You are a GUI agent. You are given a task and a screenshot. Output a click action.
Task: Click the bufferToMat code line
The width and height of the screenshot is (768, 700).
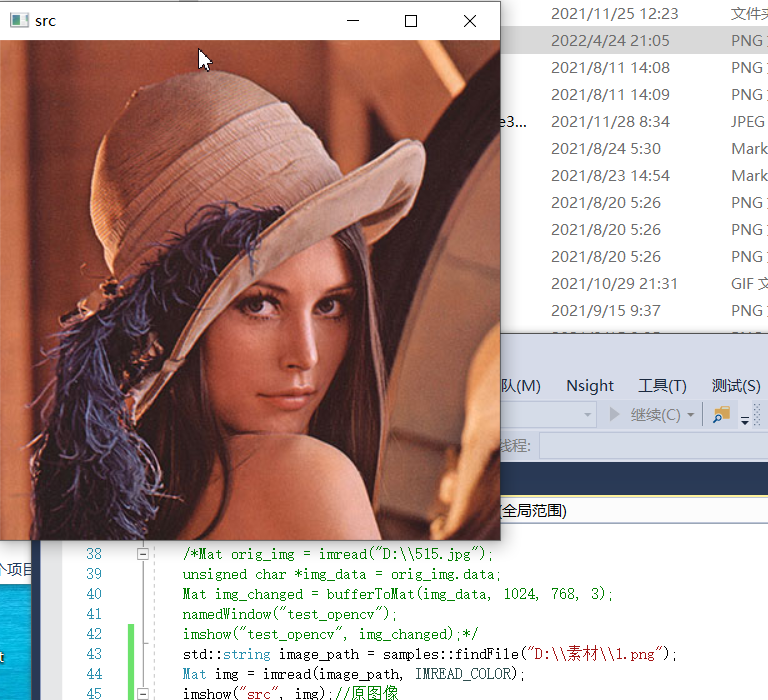tap(397, 594)
